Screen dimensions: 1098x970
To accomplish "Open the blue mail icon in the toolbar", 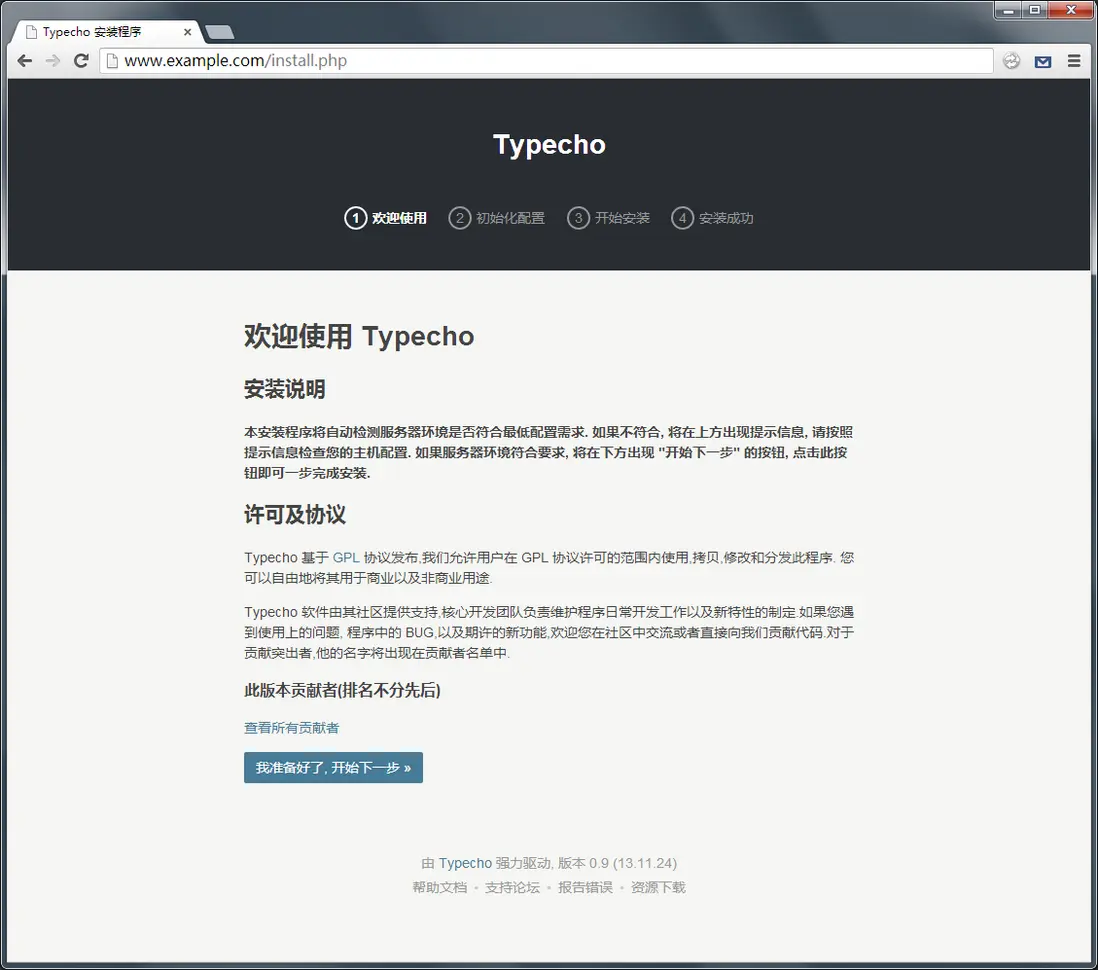I will 1042,60.
